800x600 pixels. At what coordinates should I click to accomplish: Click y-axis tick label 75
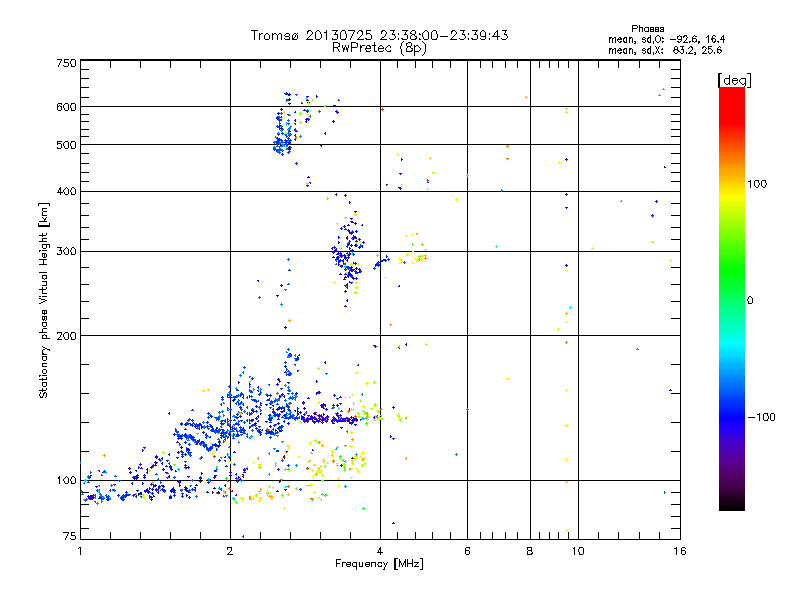coord(70,536)
